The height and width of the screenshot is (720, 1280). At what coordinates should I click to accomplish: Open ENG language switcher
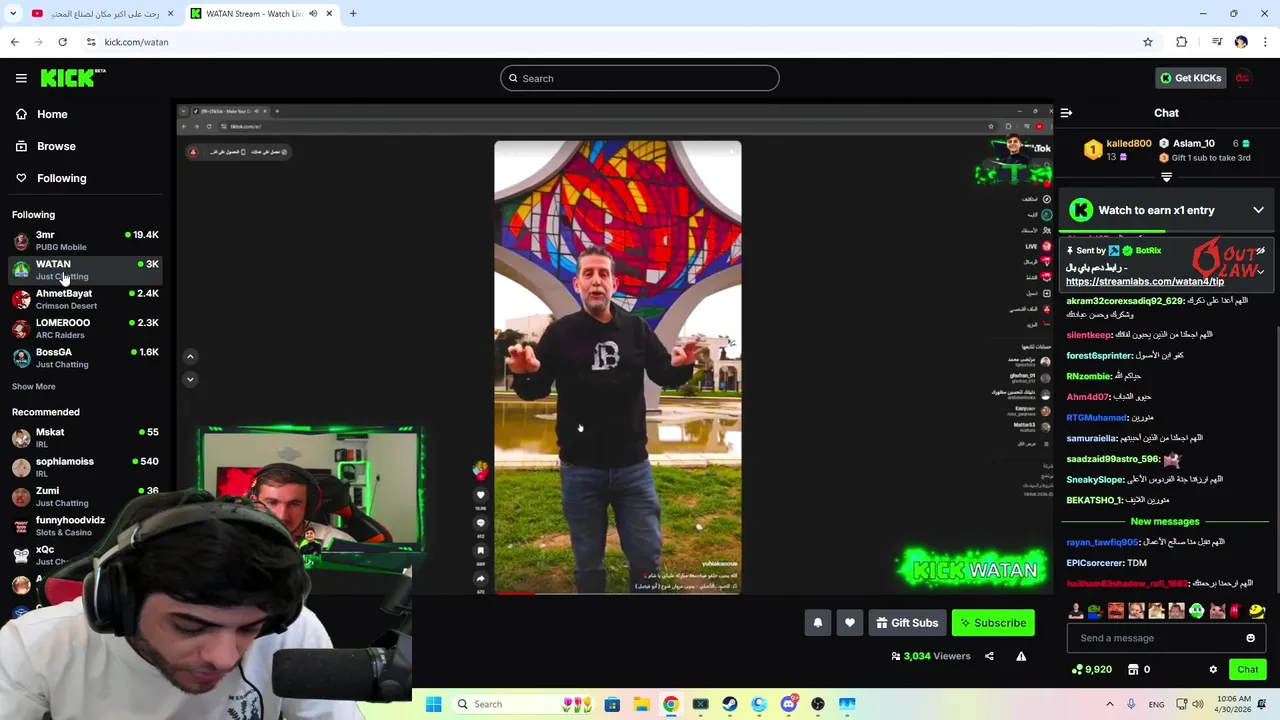1156,704
